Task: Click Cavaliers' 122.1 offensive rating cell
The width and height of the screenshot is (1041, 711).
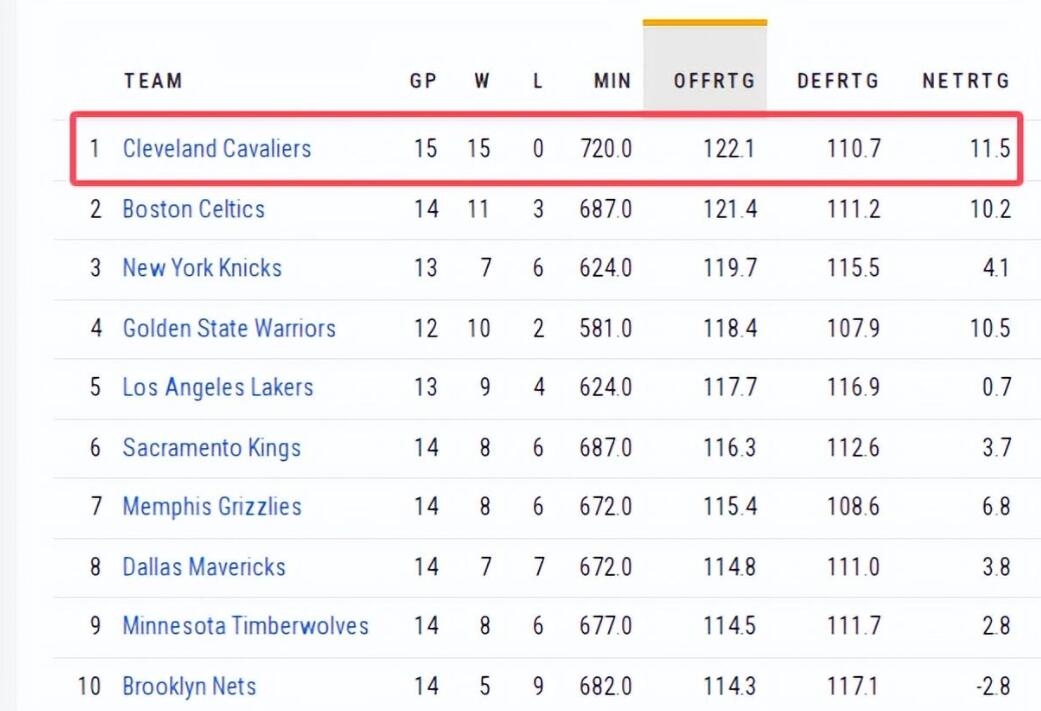Action: [729, 149]
